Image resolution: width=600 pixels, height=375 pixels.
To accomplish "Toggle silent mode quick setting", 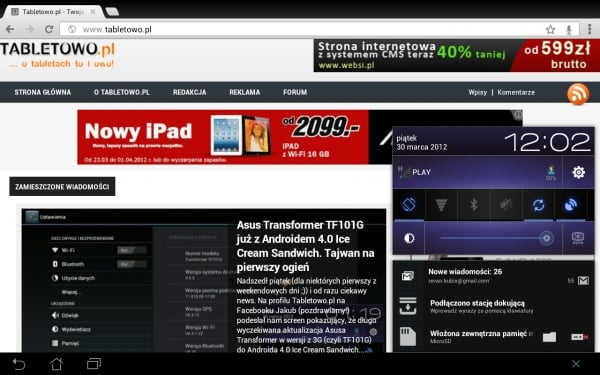I will pos(506,205).
